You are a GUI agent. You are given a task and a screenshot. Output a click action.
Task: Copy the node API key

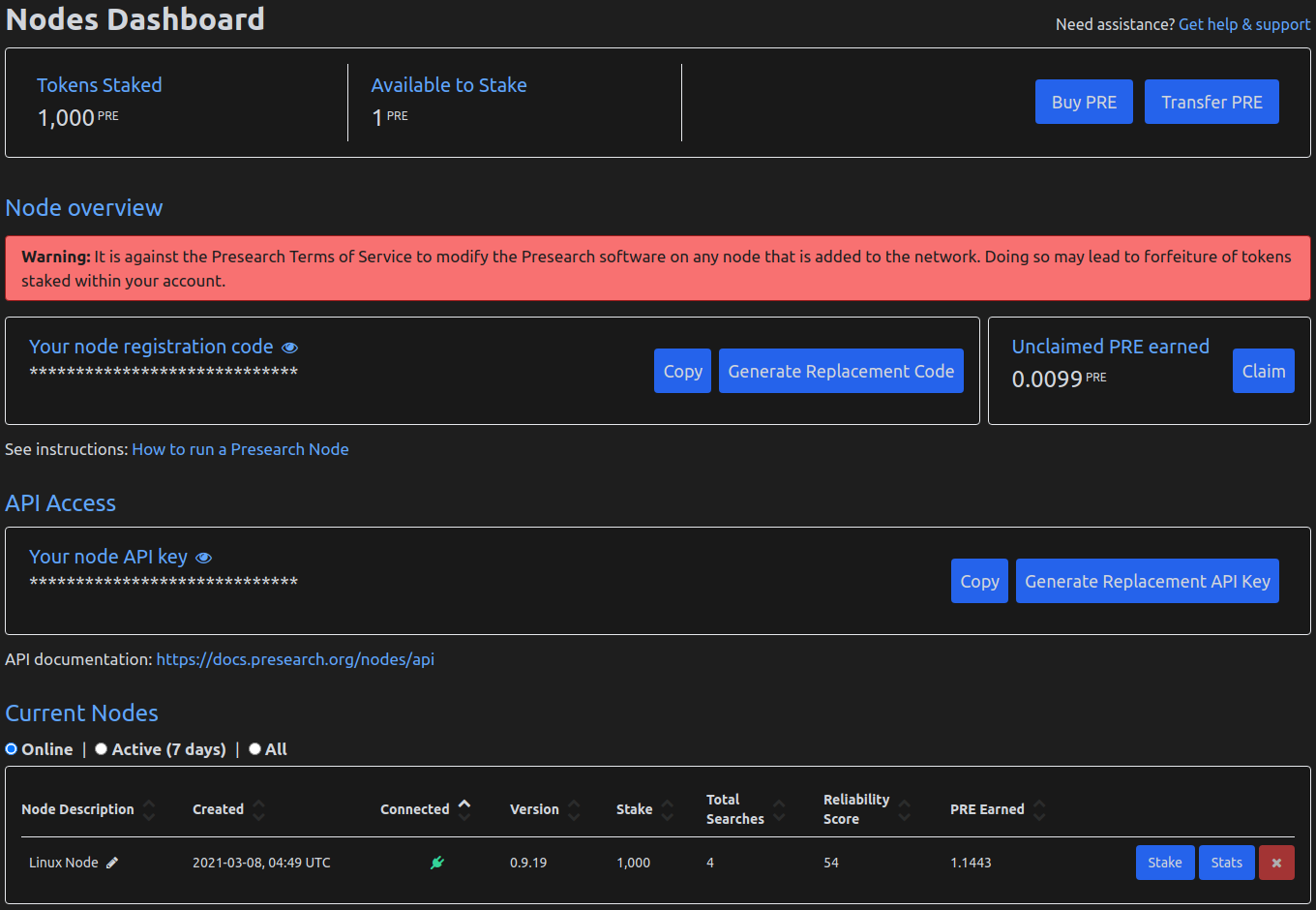pyautogui.click(x=979, y=581)
